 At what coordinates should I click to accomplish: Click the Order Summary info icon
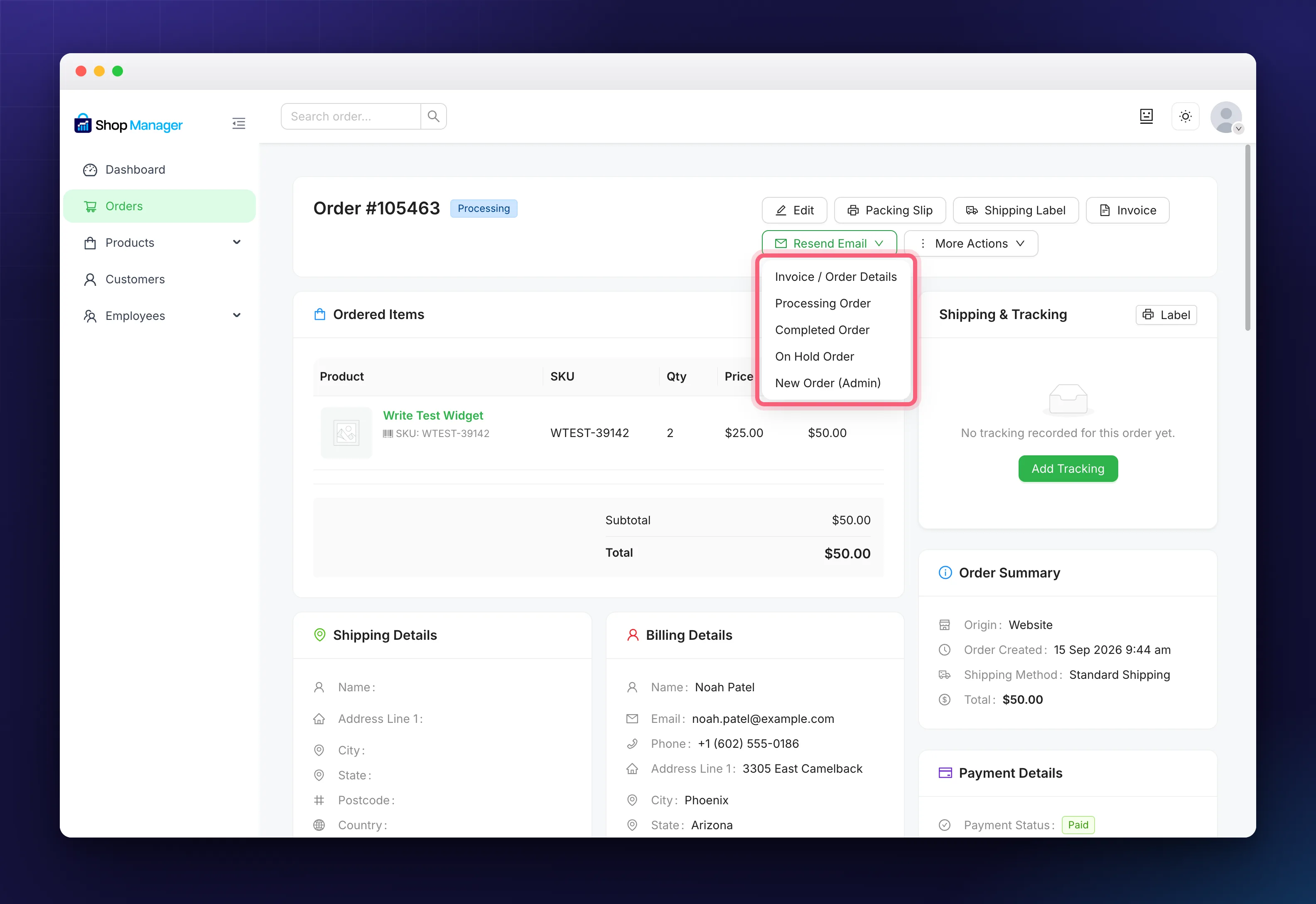[x=945, y=573]
